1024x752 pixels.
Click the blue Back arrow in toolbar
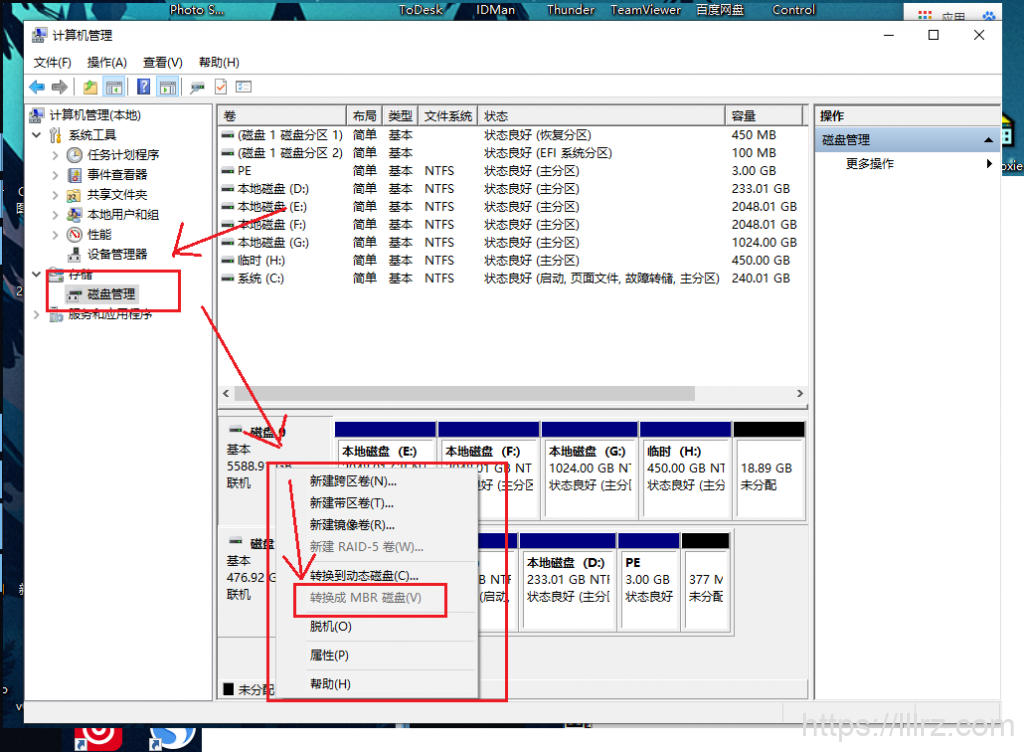click(37, 87)
